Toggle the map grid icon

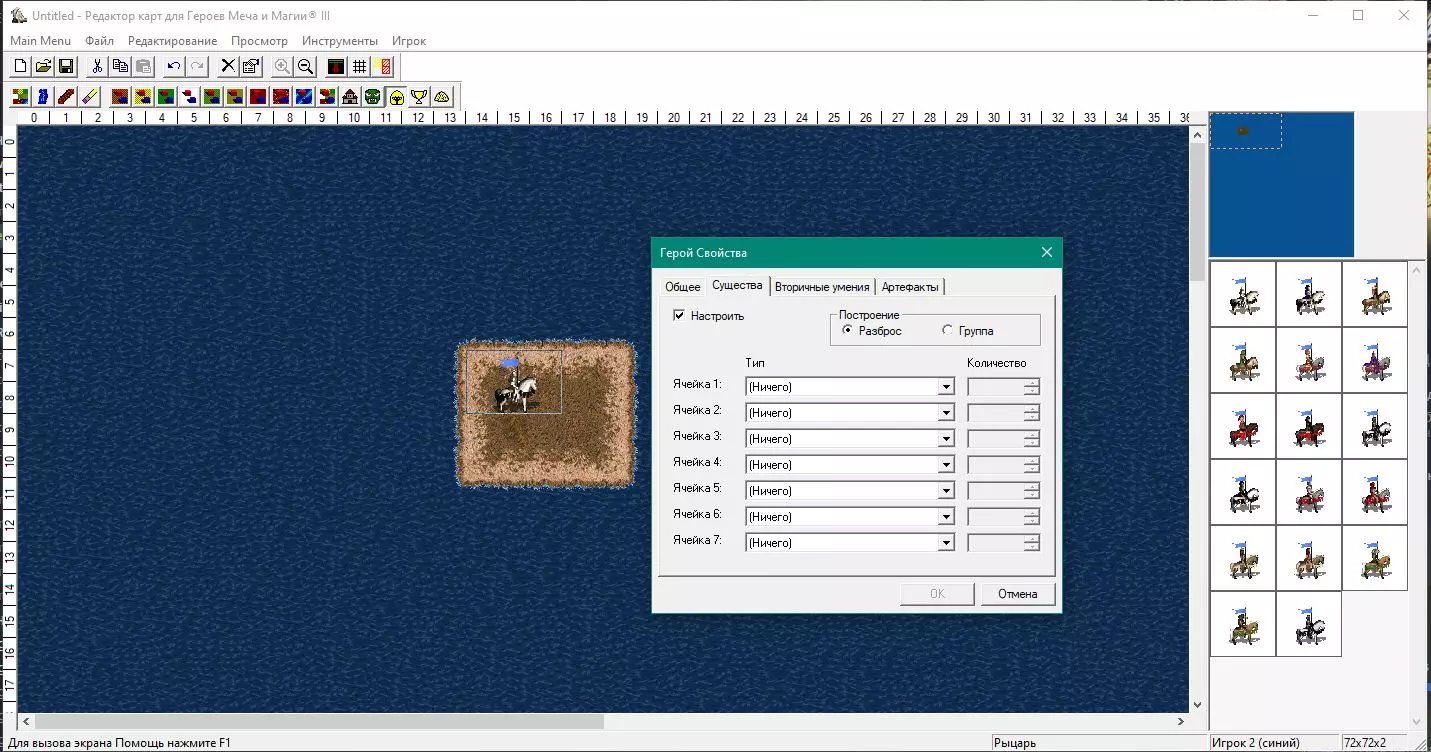360,67
